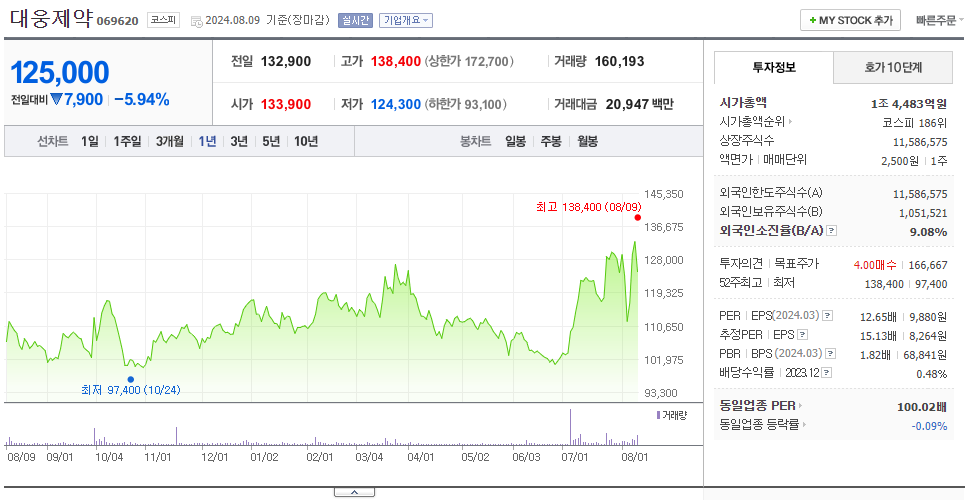Click the 시가총액순위 link arrow
This screenshot has height=500, width=968.
(791, 122)
